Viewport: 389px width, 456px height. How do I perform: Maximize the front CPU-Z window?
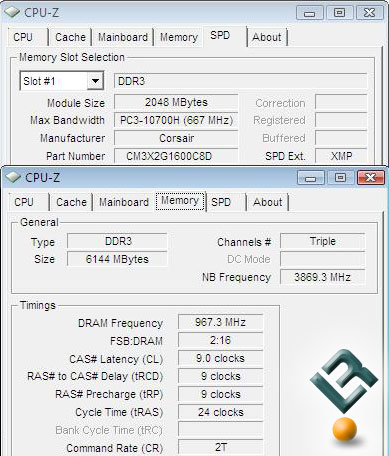340,178
